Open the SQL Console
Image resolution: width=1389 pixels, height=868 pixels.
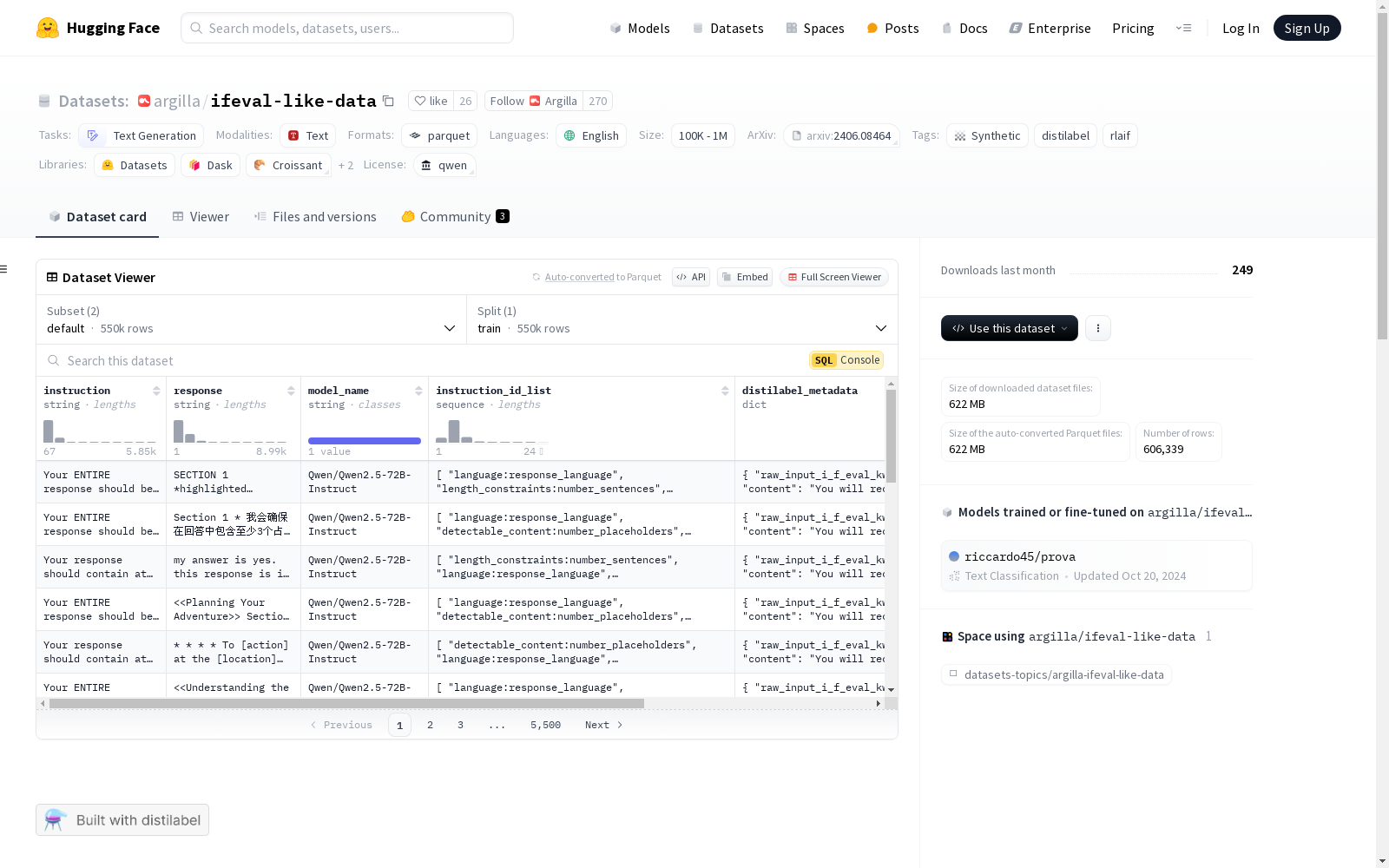coord(846,360)
